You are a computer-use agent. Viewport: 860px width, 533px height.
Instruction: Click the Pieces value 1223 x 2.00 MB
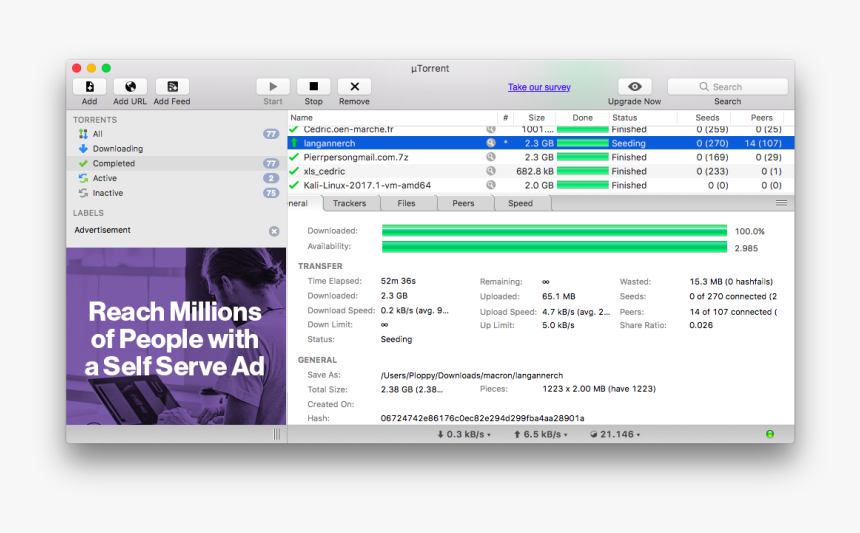coord(599,389)
